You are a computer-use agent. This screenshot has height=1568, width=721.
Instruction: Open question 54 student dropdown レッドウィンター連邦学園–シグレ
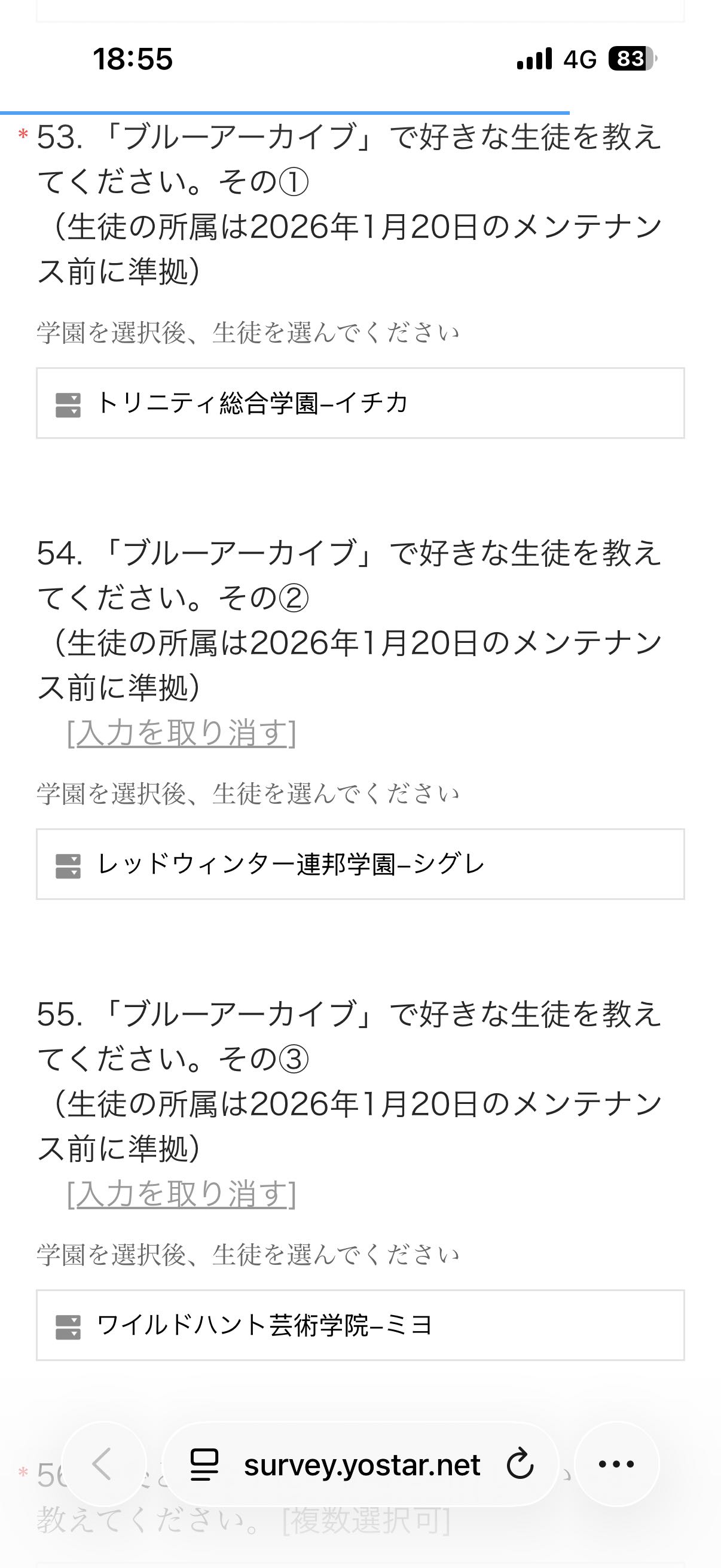[x=360, y=864]
